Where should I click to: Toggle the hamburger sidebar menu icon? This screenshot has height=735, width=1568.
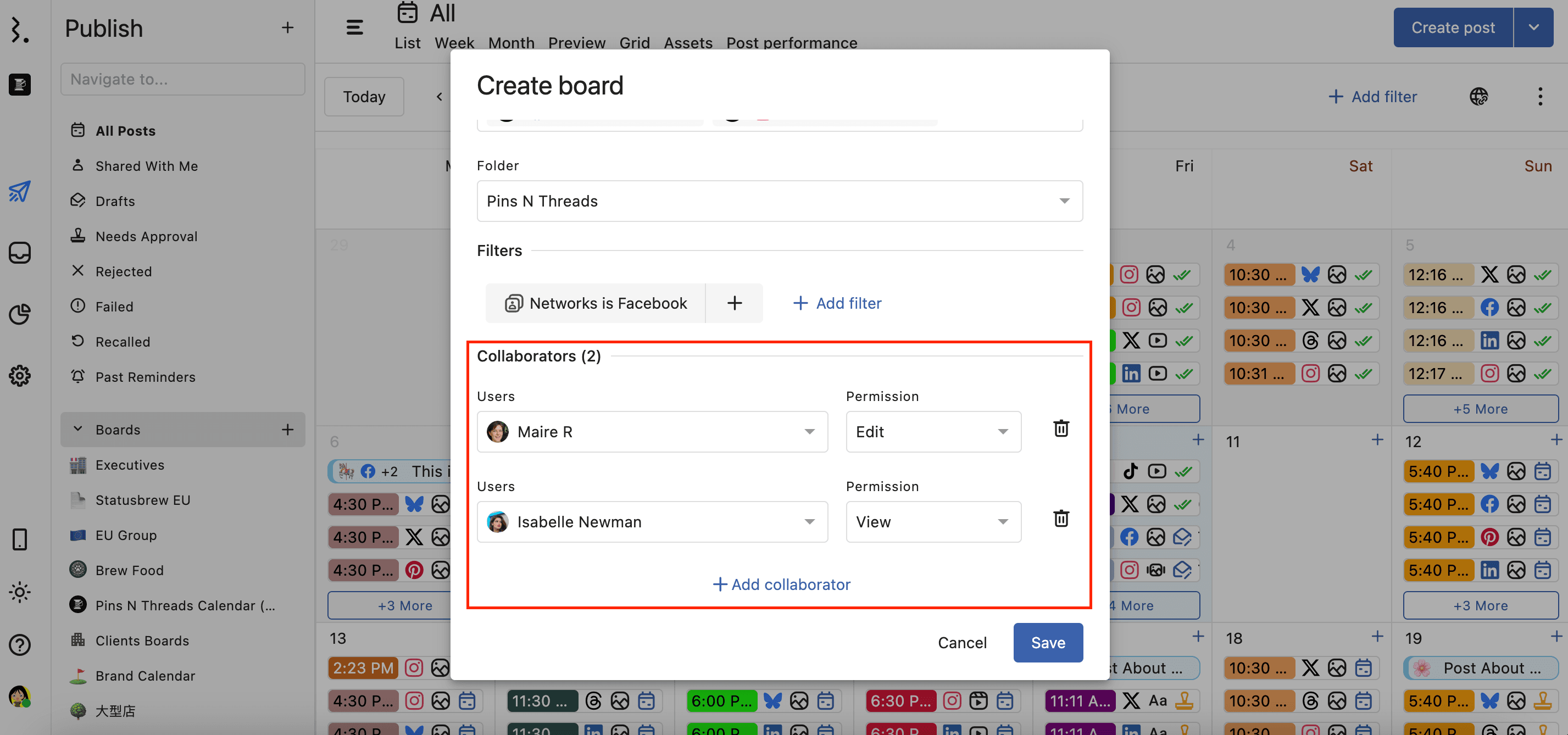pyautogui.click(x=355, y=27)
